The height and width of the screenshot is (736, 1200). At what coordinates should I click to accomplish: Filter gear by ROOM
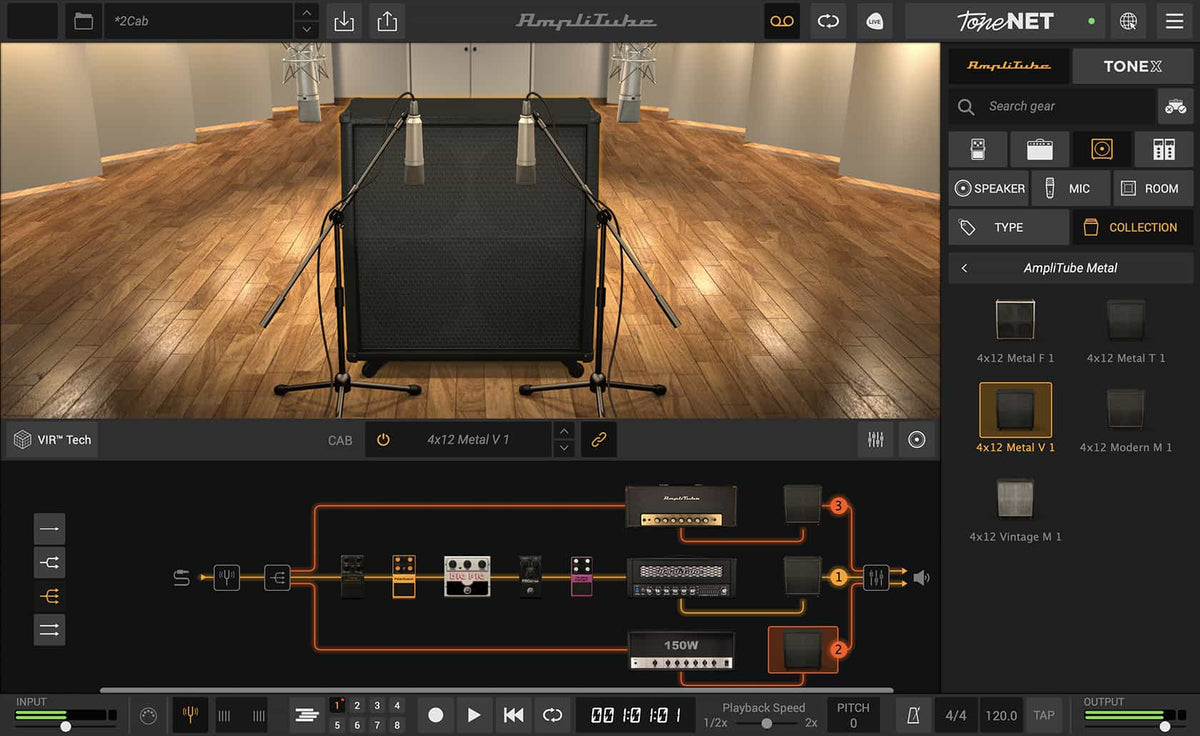pyautogui.click(x=1153, y=188)
